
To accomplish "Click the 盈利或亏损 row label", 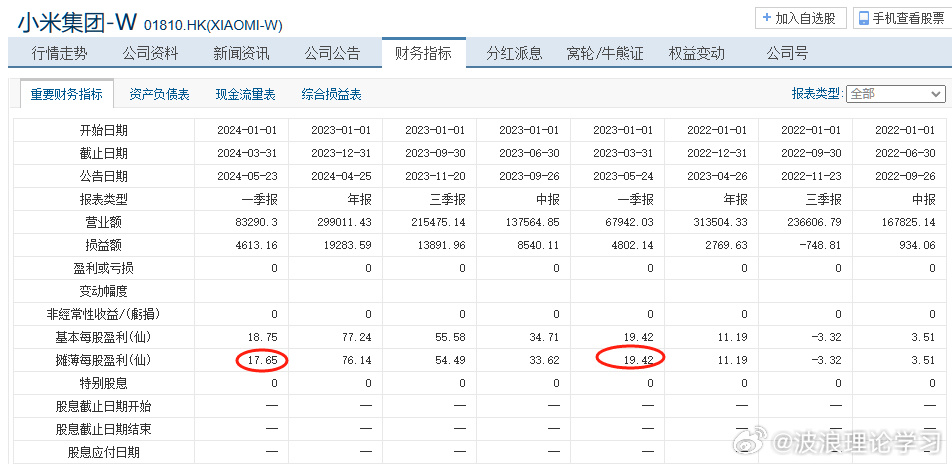I will pyautogui.click(x=104, y=268).
